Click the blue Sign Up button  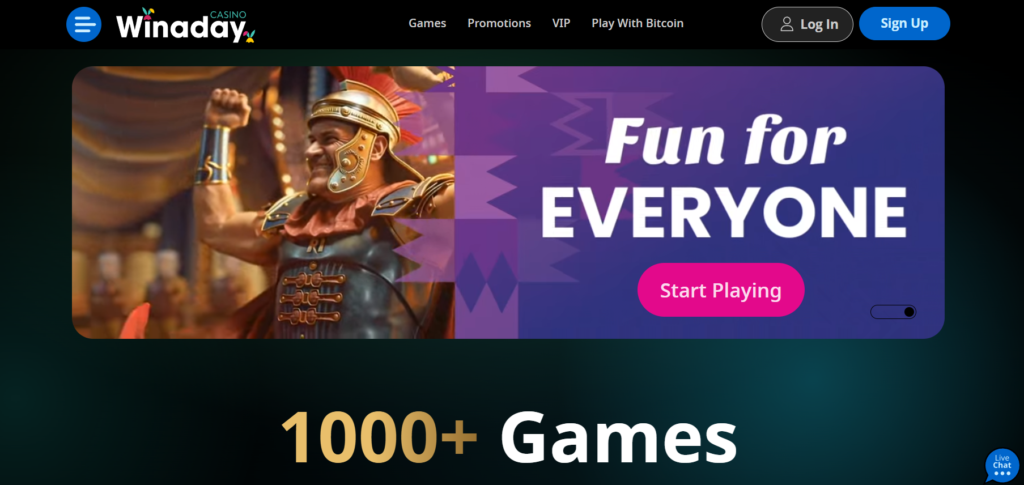pos(904,23)
